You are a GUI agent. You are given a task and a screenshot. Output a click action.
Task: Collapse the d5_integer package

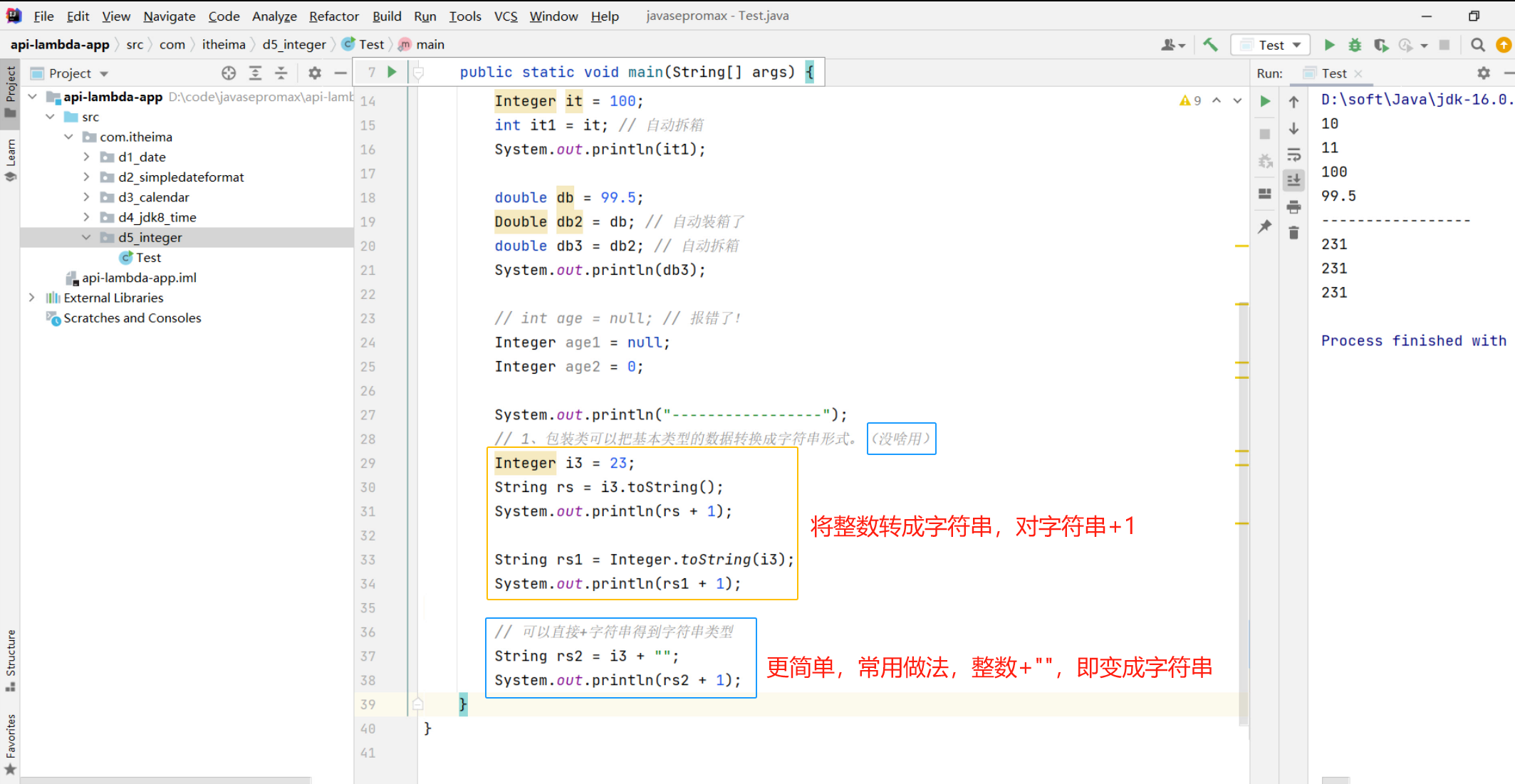(x=86, y=237)
